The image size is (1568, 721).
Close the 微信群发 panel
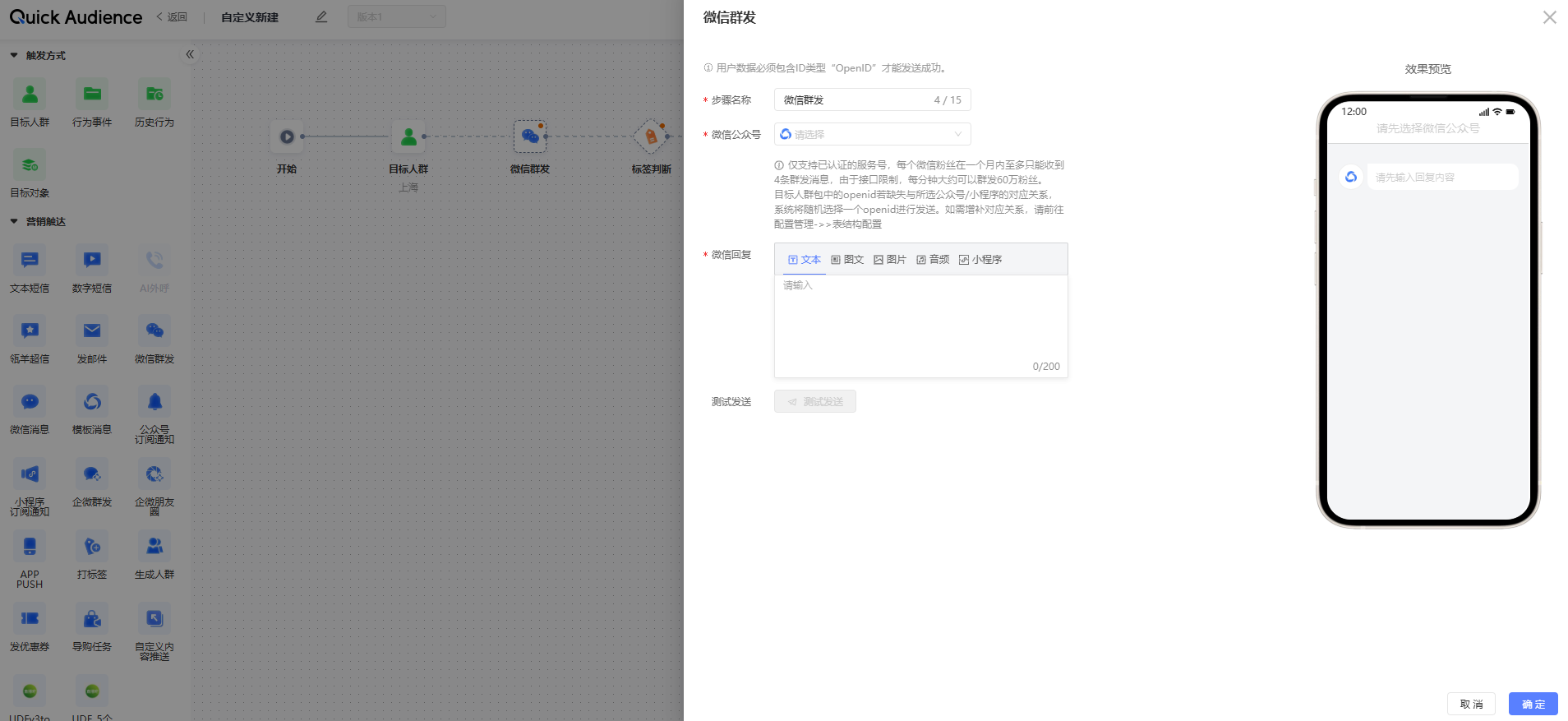coord(1549,17)
